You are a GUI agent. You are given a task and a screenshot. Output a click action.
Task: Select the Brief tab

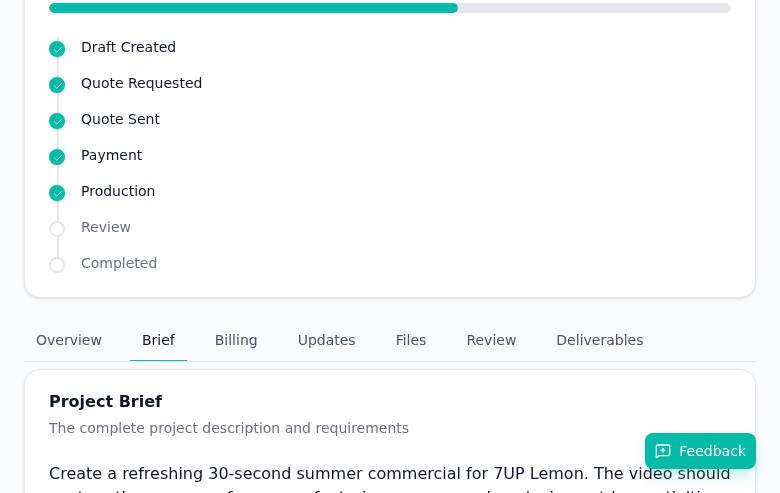158,340
